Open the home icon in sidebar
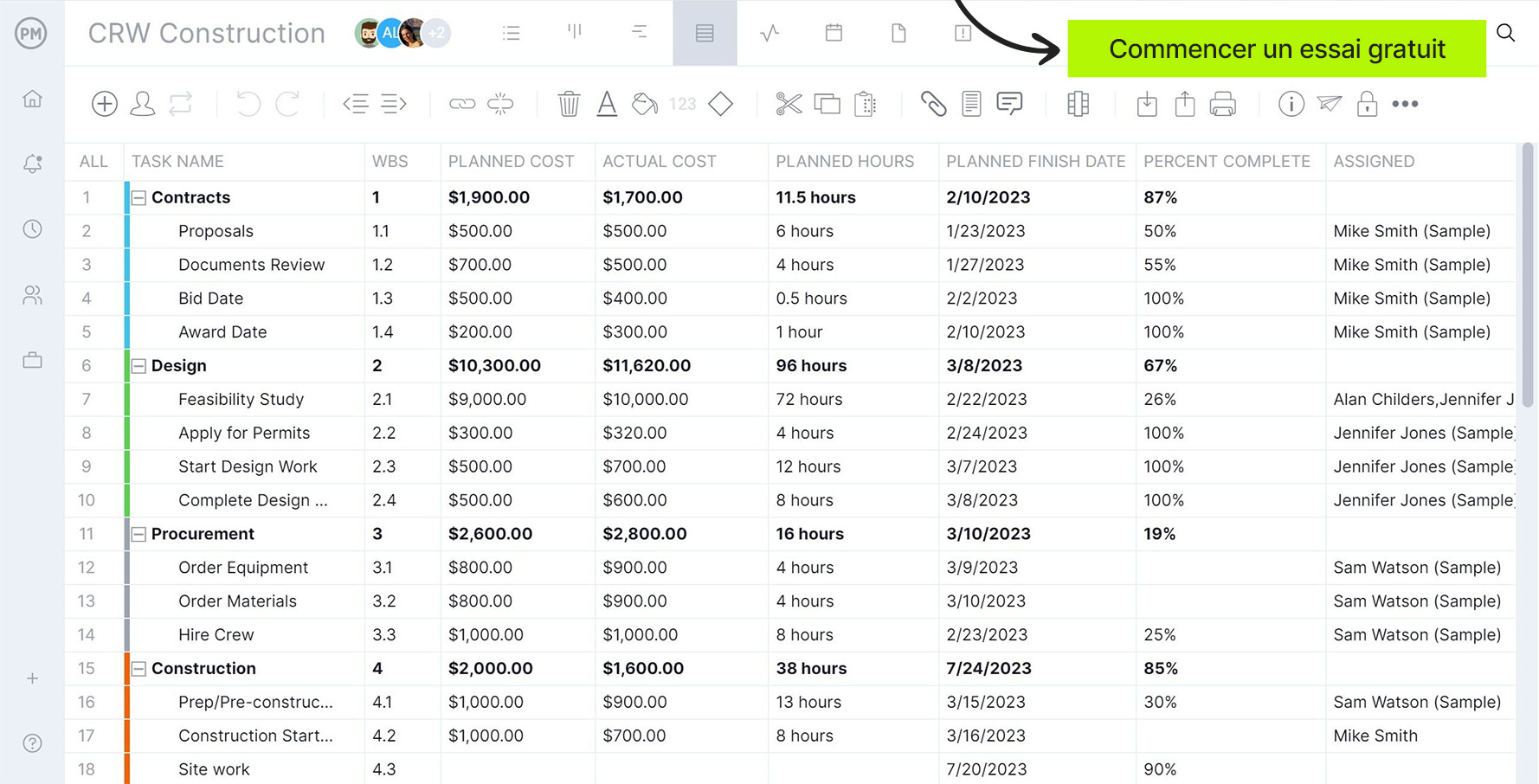Viewport: 1539px width, 784px height. tap(32, 99)
